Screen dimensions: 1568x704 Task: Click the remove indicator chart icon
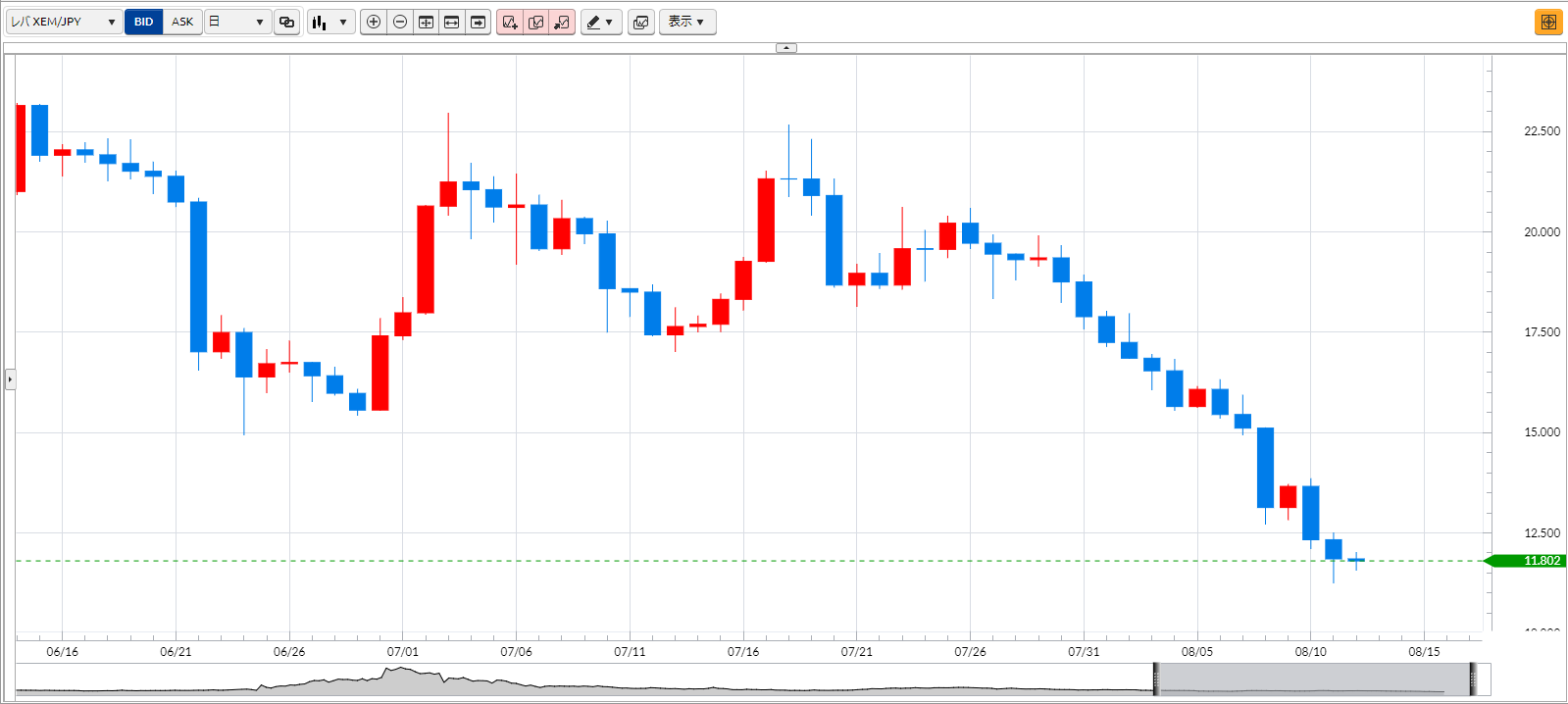pyautogui.click(x=562, y=22)
